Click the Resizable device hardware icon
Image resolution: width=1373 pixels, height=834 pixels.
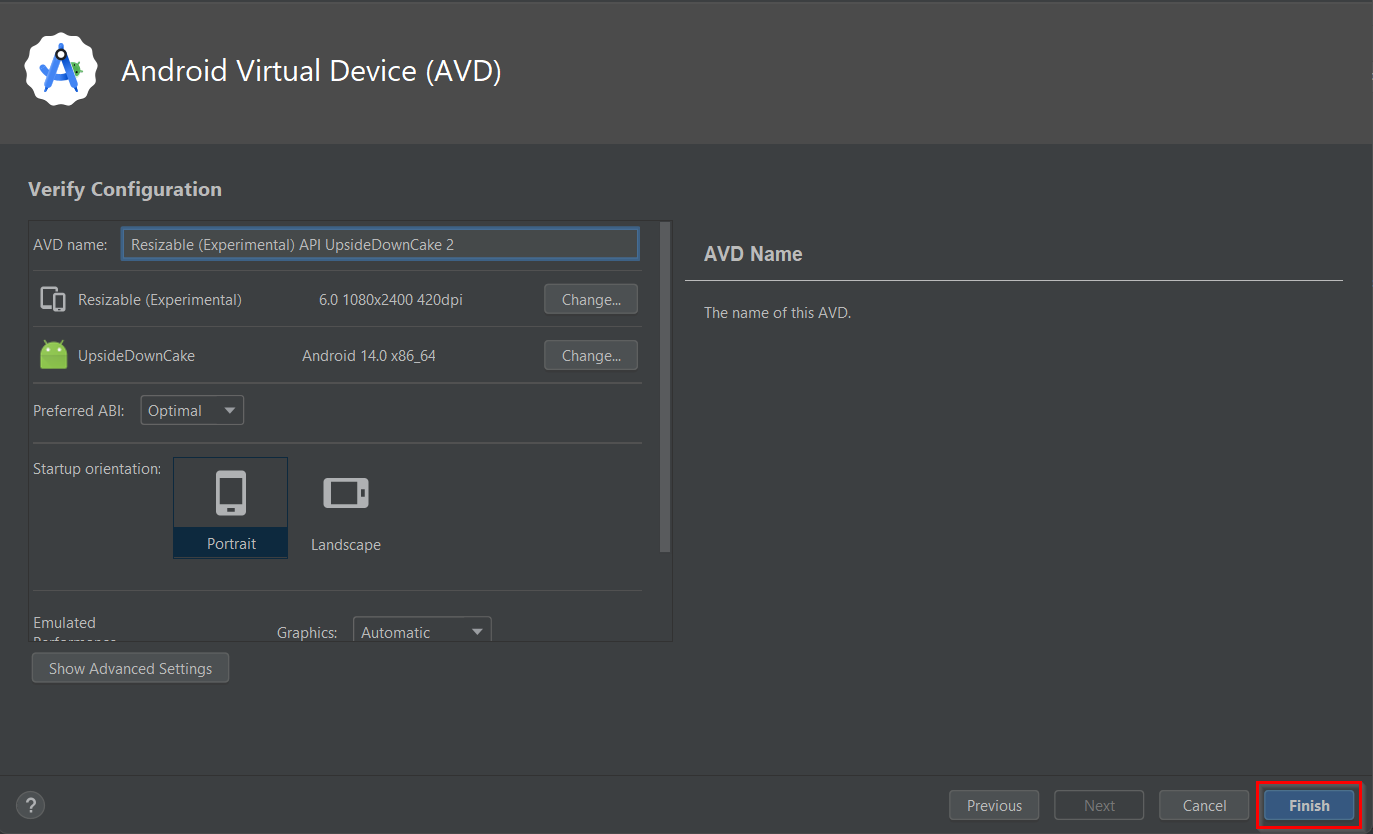[53, 299]
